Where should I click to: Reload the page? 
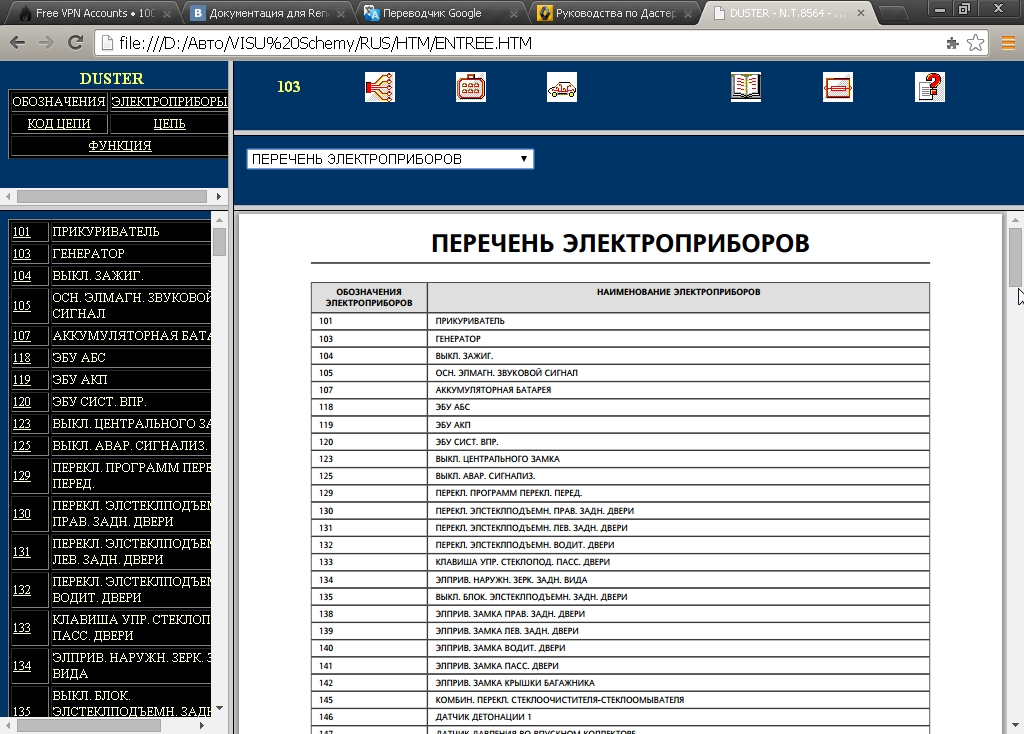tap(75, 43)
